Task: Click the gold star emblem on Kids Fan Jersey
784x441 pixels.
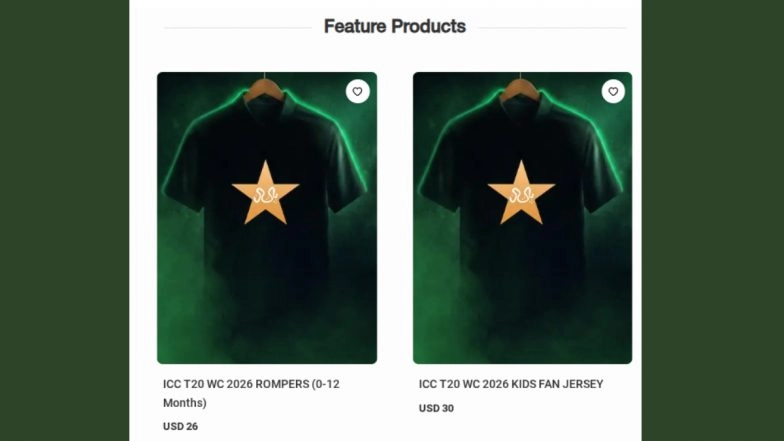Action: 521,191
